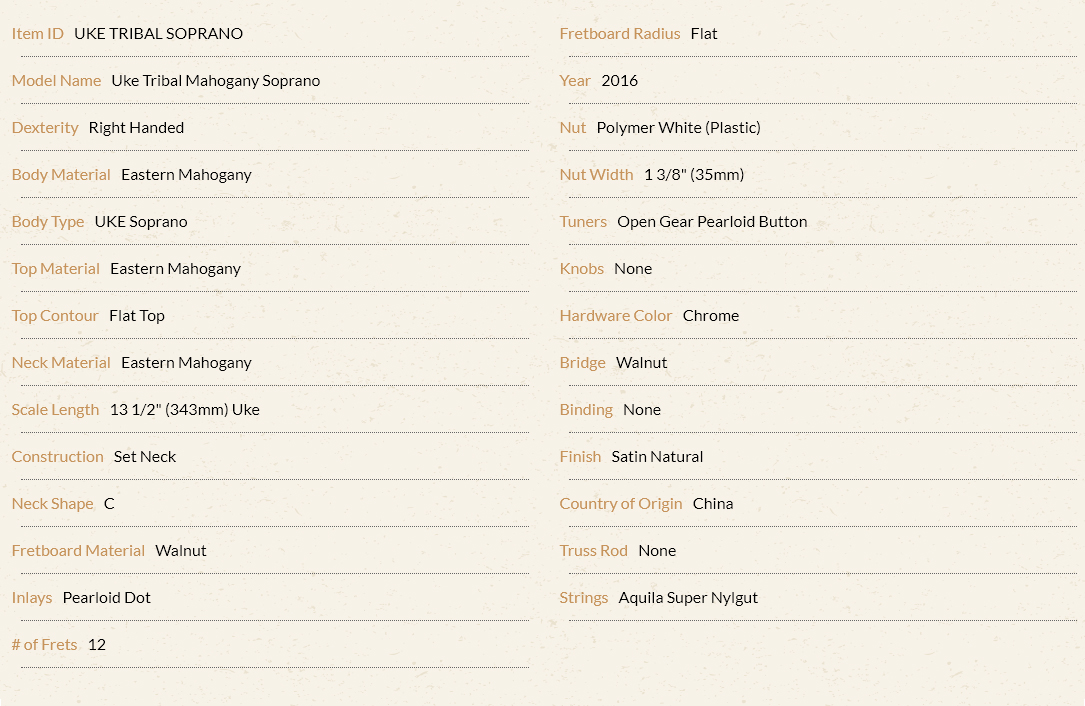The width and height of the screenshot is (1085, 706).
Task: Select the Flat Top contour value
Action: click(x=137, y=316)
